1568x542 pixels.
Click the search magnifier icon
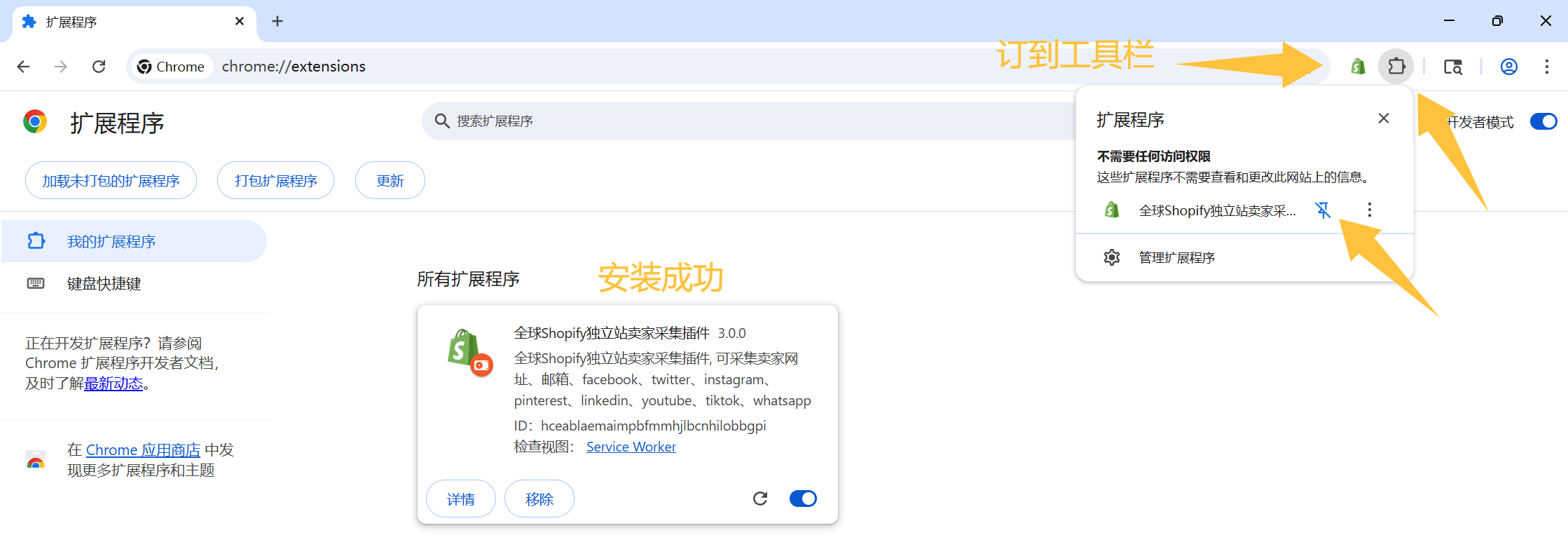442,121
